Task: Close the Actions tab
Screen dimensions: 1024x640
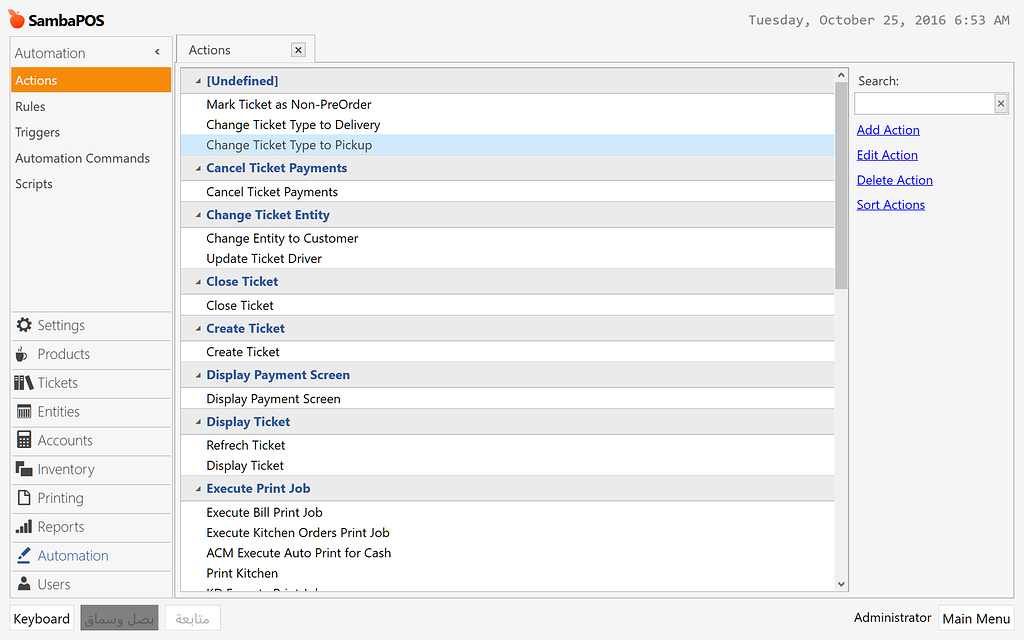Action: pyautogui.click(x=298, y=50)
